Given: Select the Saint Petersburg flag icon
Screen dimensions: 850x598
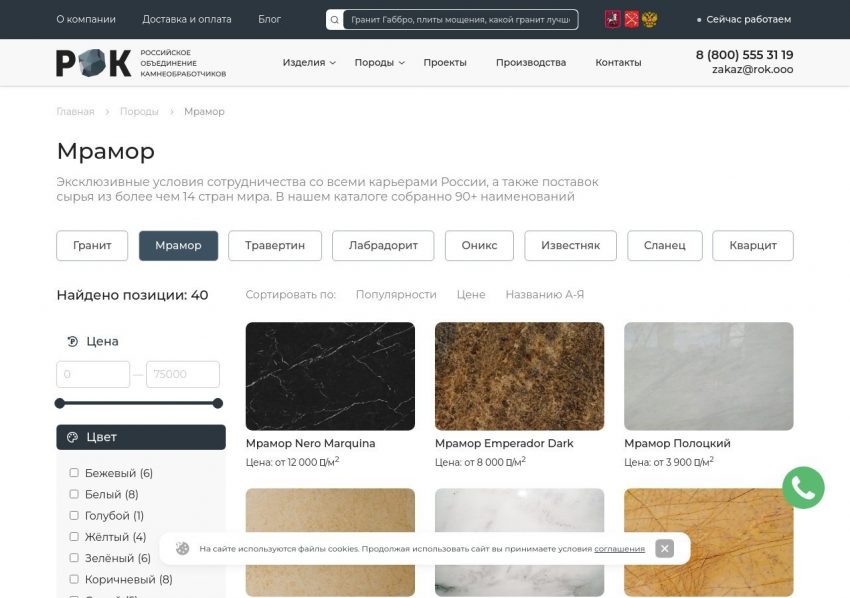Looking at the screenshot, I should (x=631, y=20).
